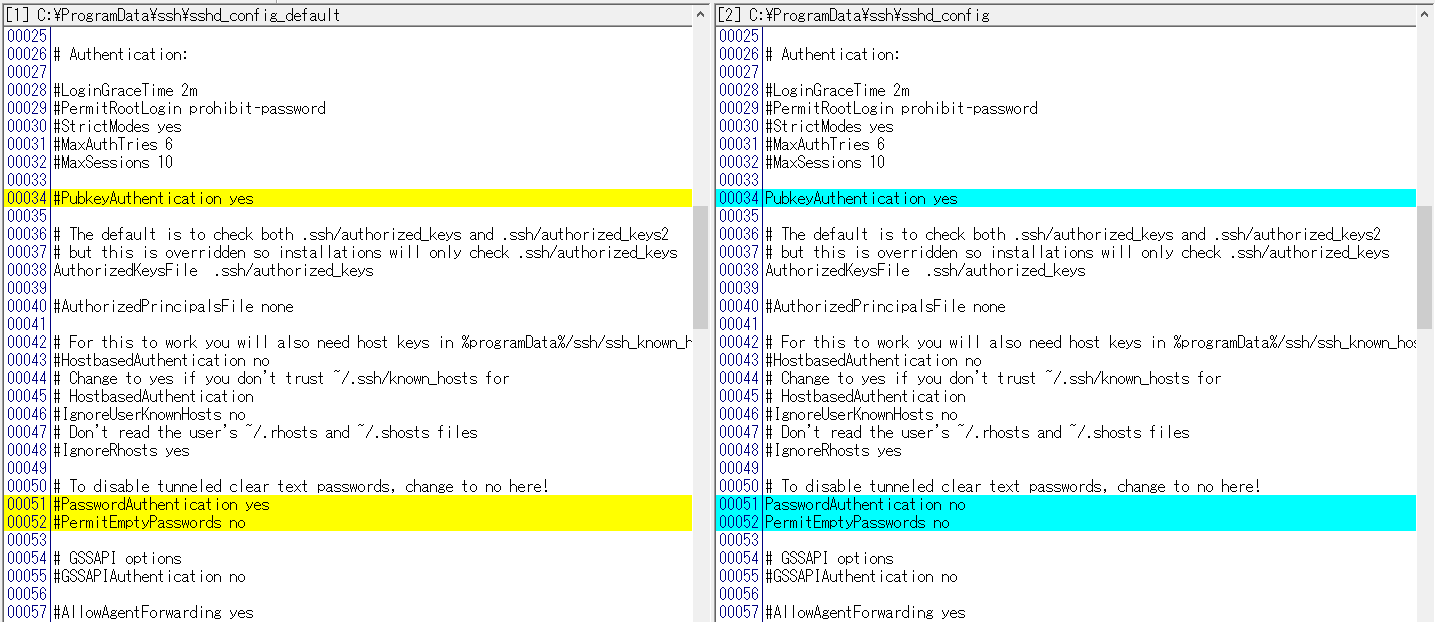Image resolution: width=1435 pixels, height=622 pixels.
Task: Click #AllowAgentForwarding yes in left pane
Action: click(x=153, y=612)
